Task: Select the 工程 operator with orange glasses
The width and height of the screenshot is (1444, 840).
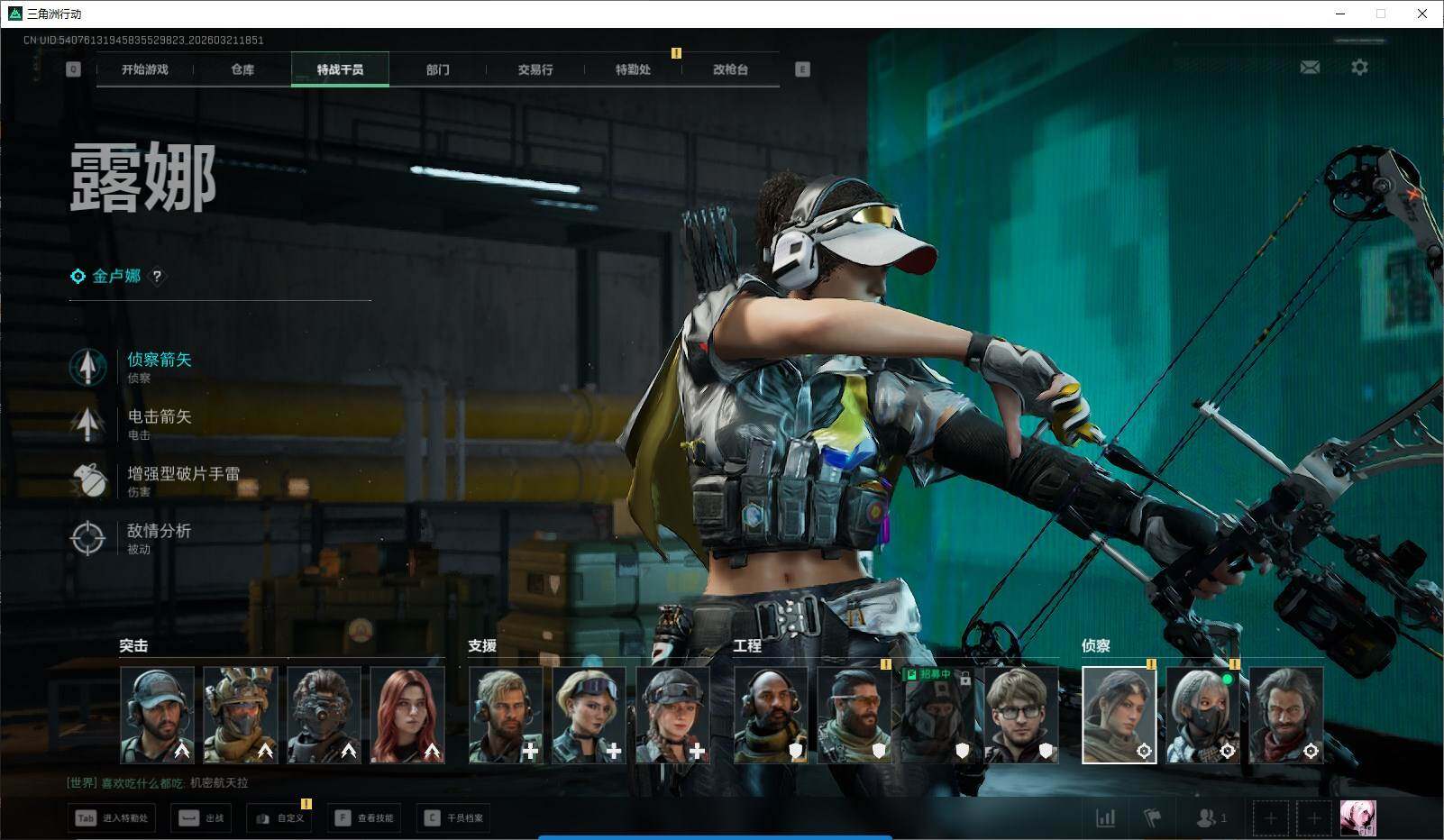Action: click(x=855, y=715)
